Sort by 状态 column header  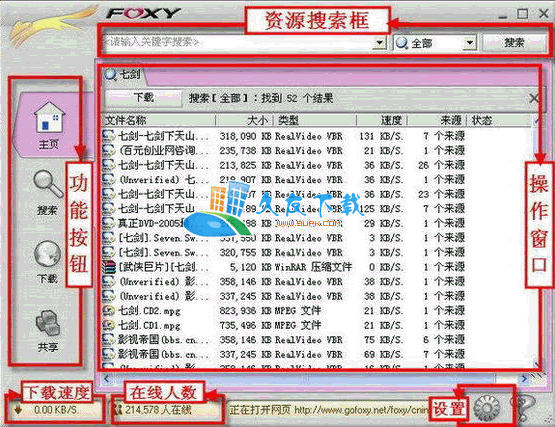click(500, 120)
